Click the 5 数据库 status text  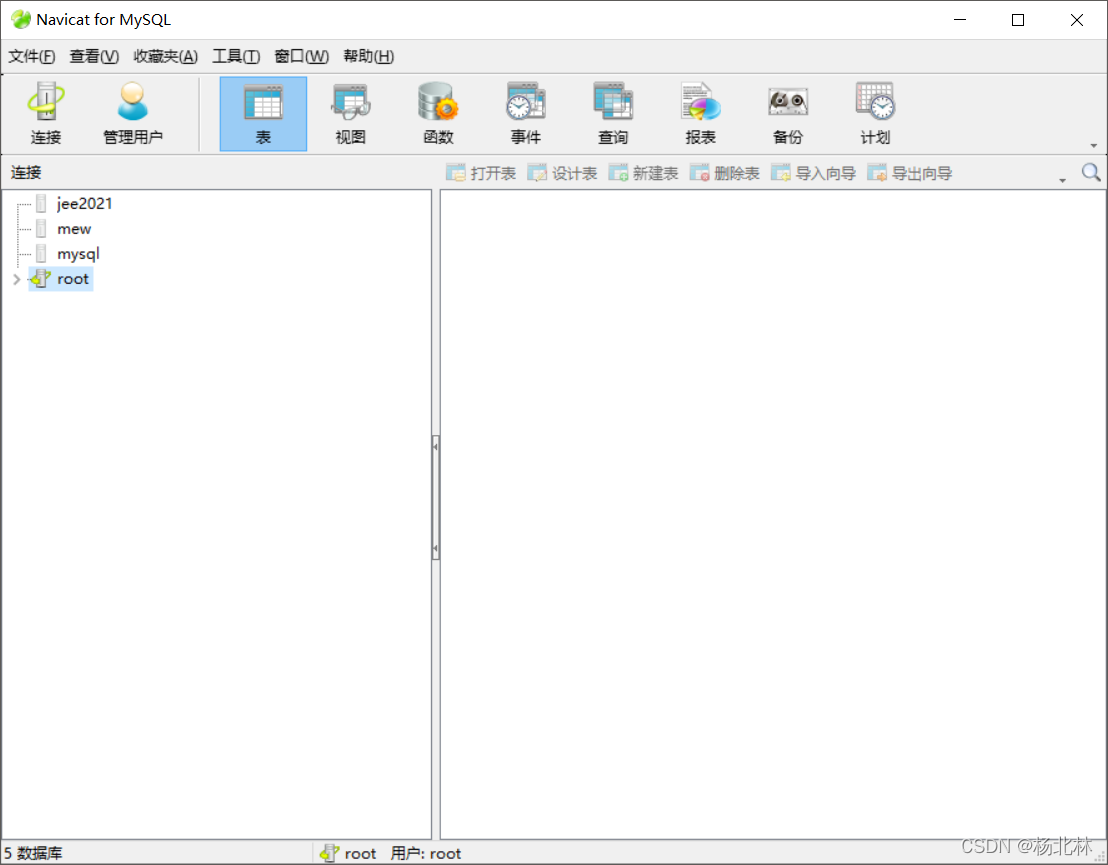(x=33, y=854)
